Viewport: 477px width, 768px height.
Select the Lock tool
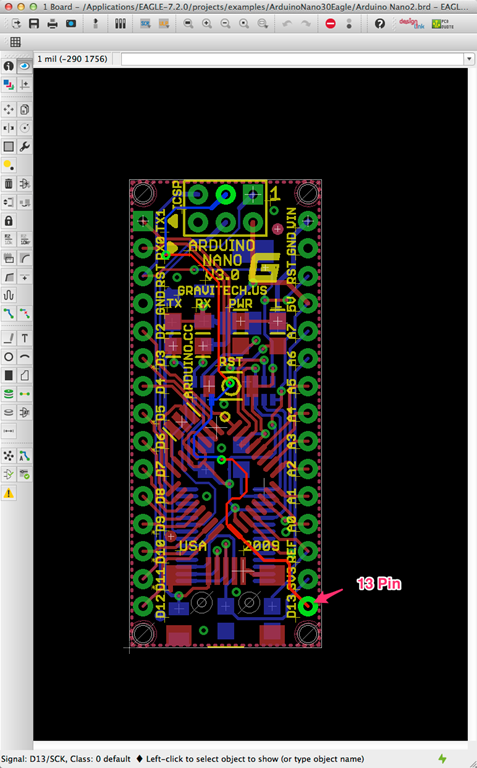pyautogui.click(x=9, y=221)
